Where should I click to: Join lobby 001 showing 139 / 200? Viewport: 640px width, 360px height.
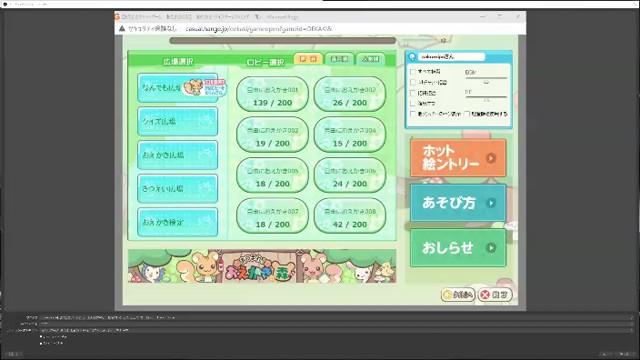coord(272,94)
